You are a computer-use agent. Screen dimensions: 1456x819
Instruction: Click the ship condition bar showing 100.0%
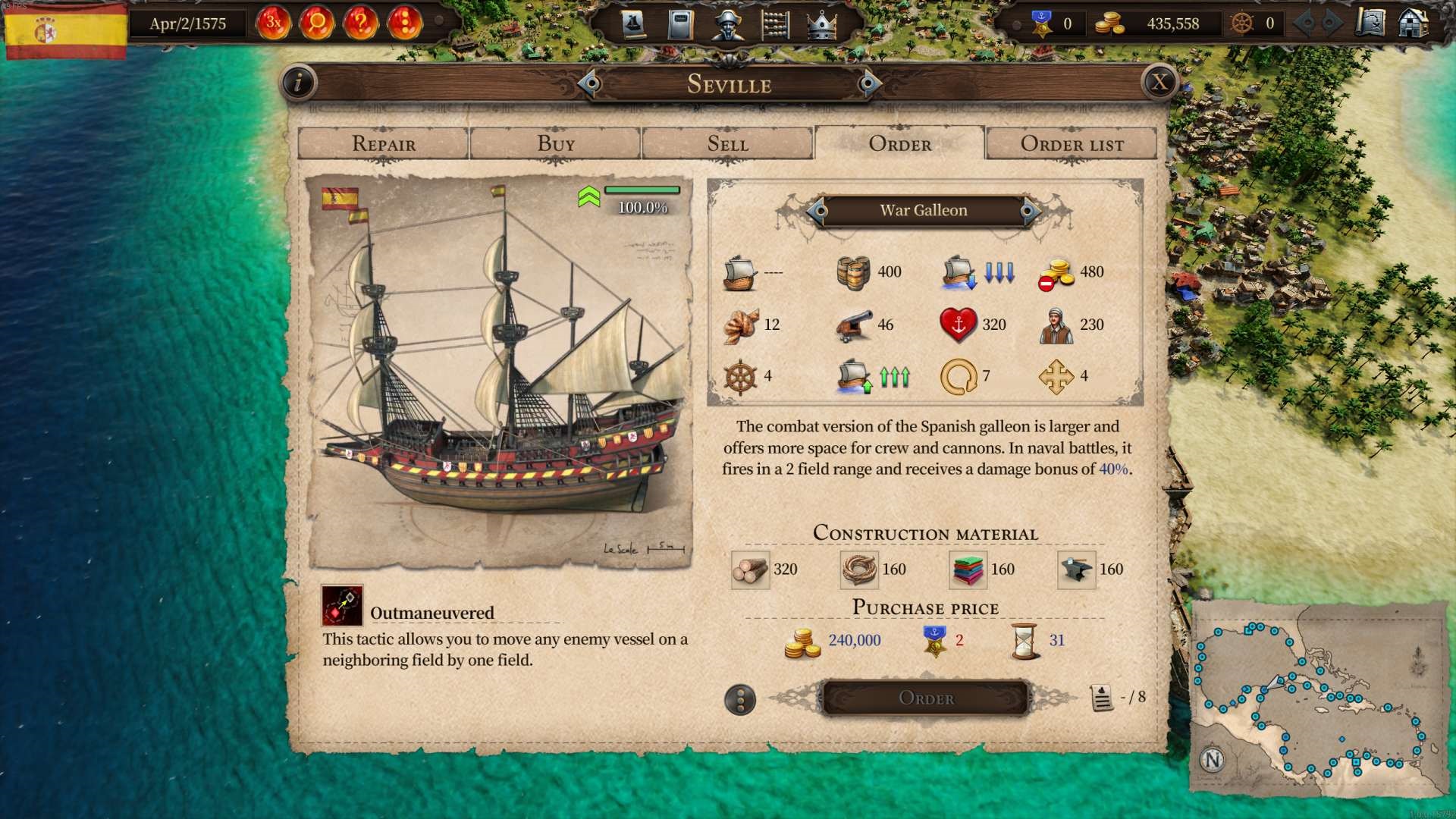click(x=642, y=190)
